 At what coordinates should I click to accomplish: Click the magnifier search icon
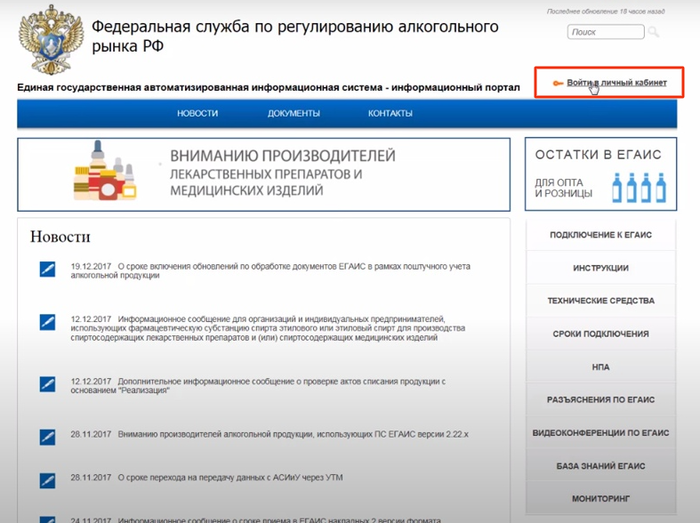coord(654,32)
